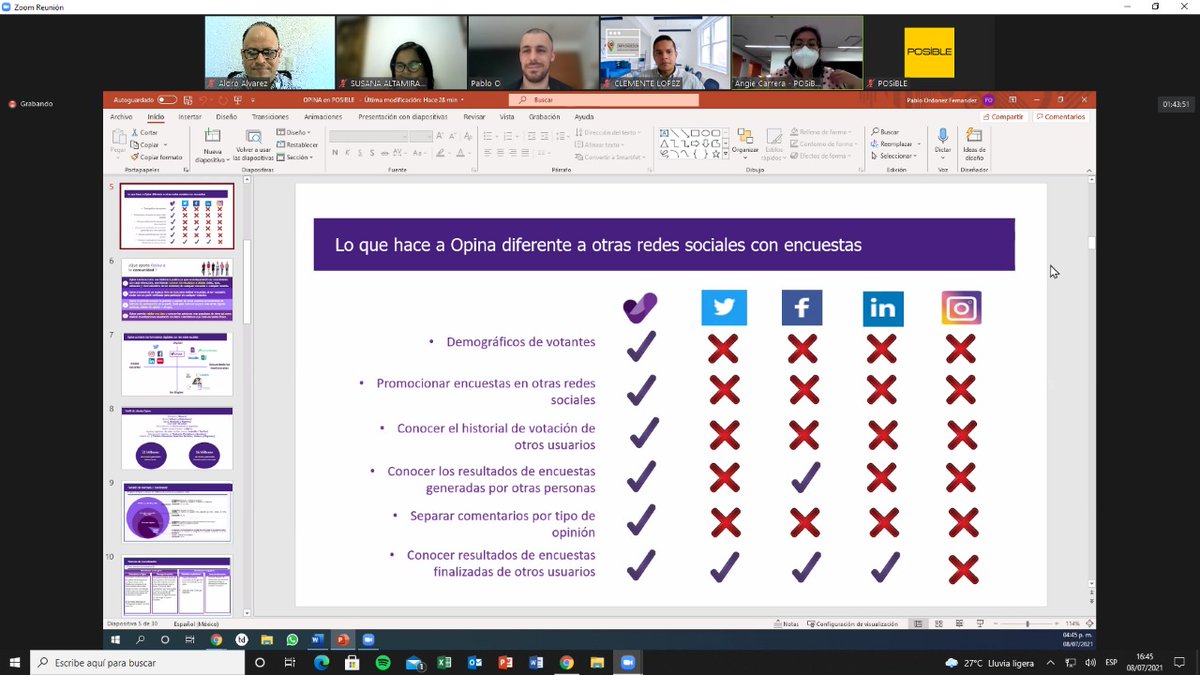Image resolution: width=1200 pixels, height=675 pixels.
Task: Open Outlook from the taskbar
Action: (475, 662)
